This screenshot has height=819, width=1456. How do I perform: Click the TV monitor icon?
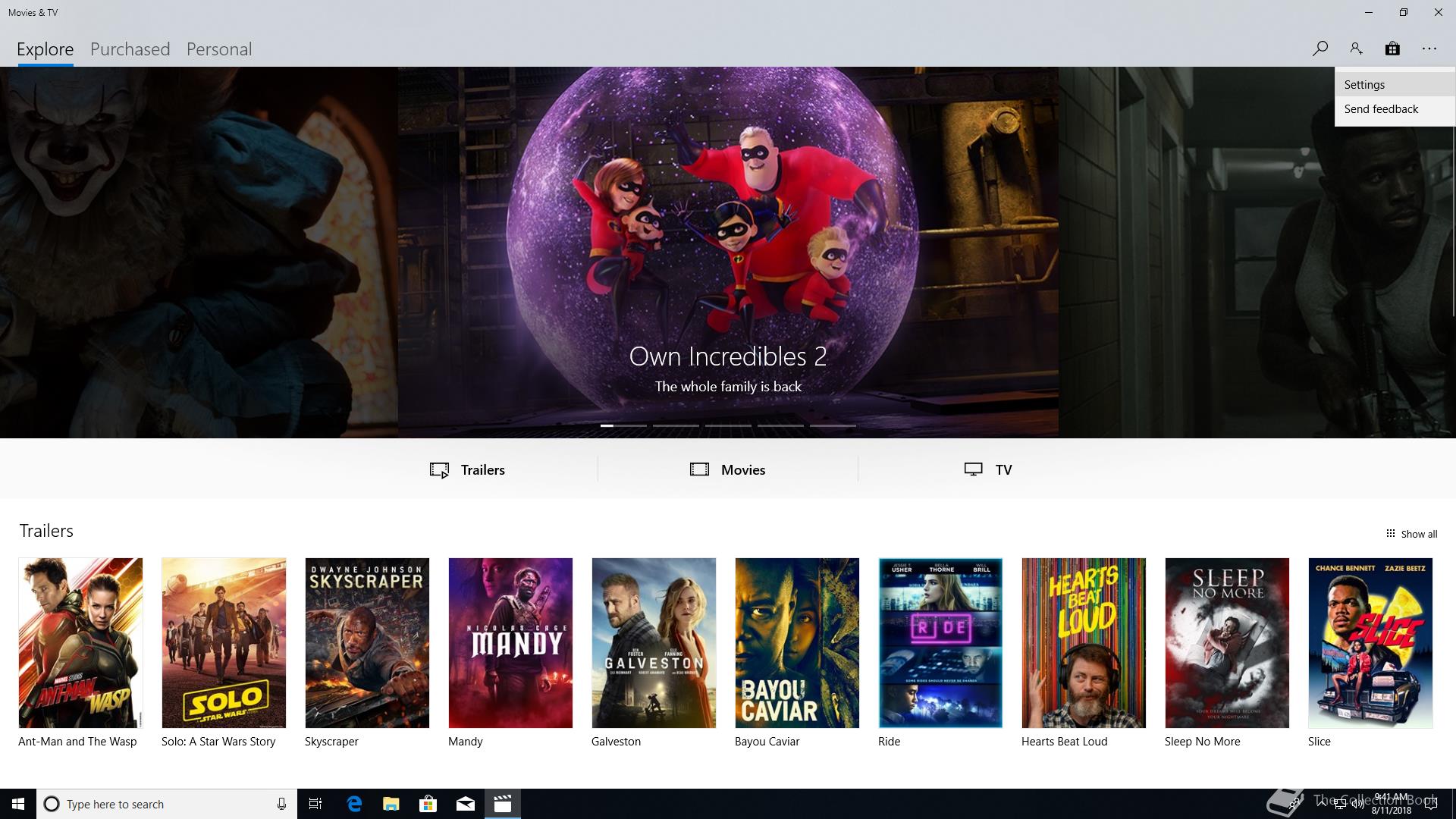(x=974, y=469)
